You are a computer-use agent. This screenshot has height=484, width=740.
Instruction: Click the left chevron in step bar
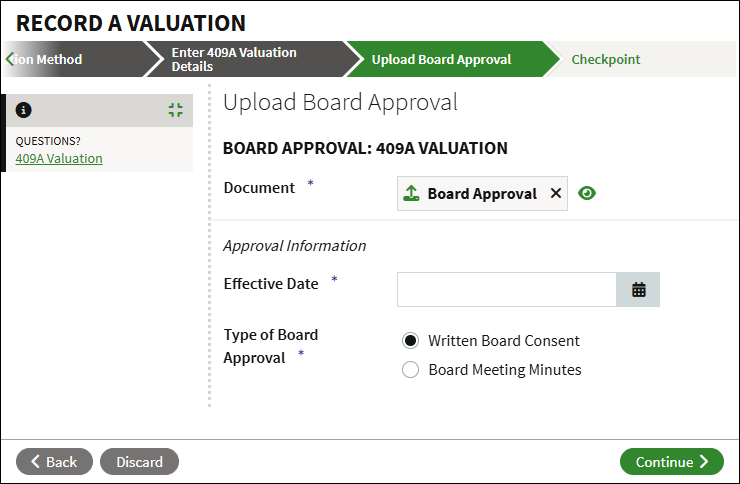click(x=9, y=59)
